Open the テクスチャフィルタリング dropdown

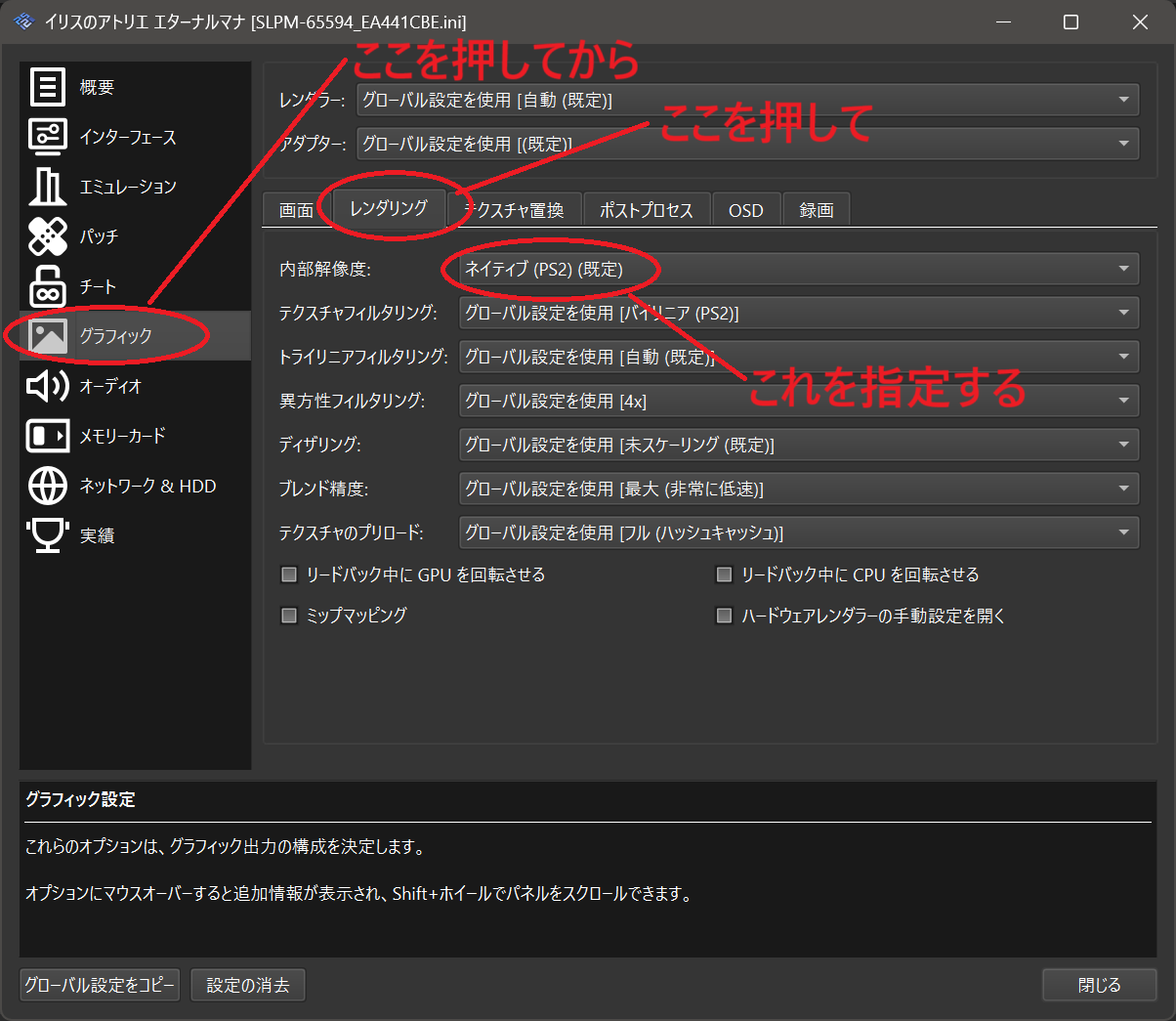point(799,313)
